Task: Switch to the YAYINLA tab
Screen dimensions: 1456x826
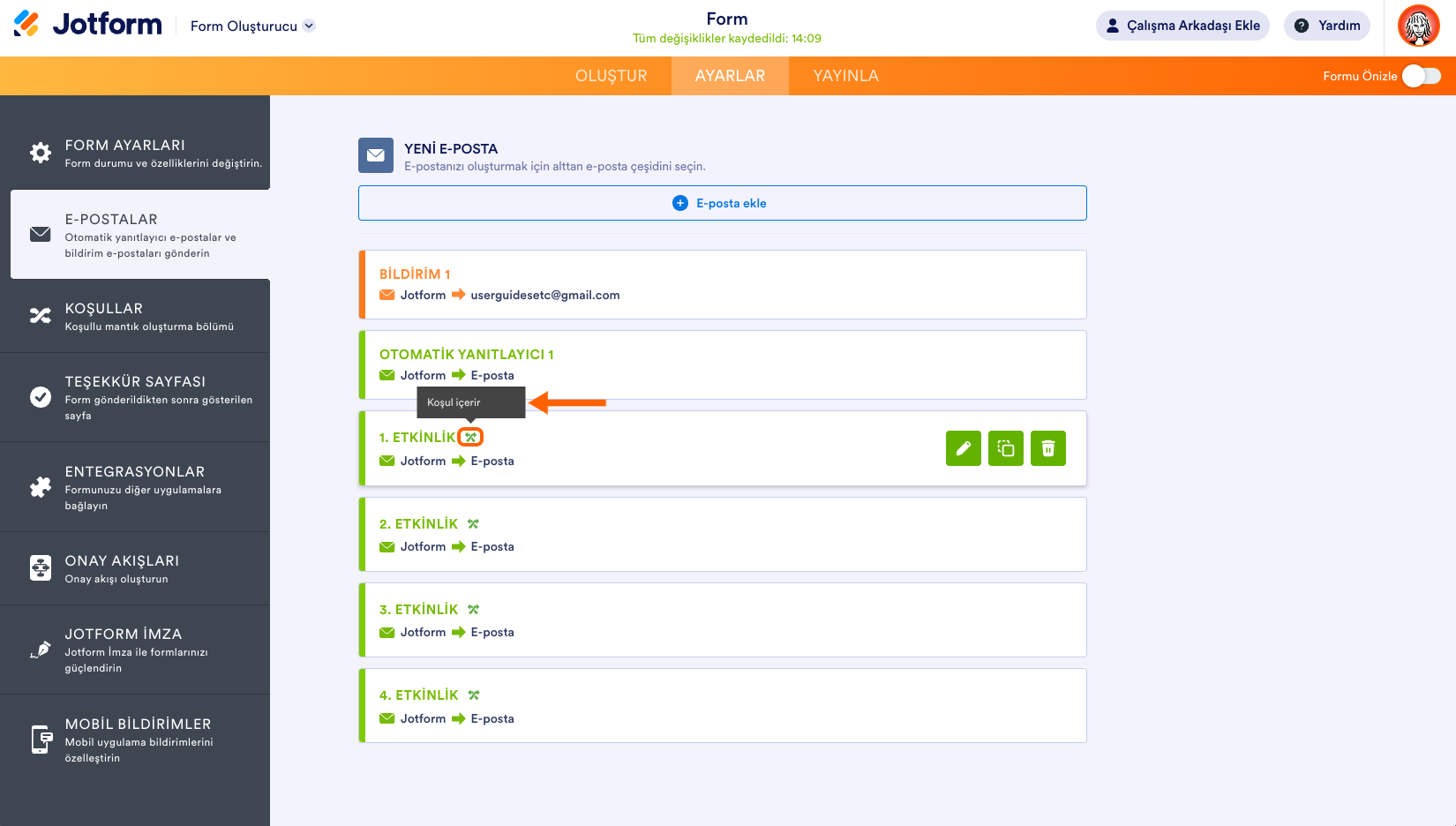Action: [846, 76]
